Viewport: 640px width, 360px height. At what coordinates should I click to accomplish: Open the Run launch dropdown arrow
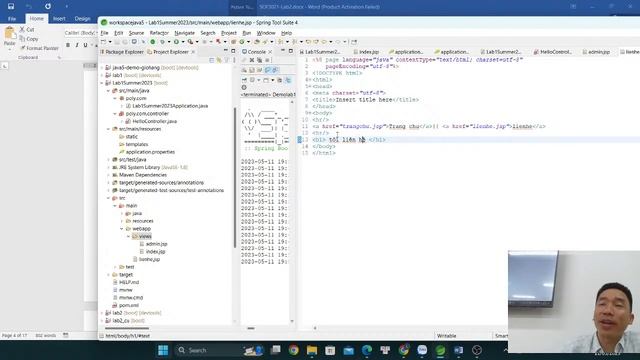coord(183,42)
